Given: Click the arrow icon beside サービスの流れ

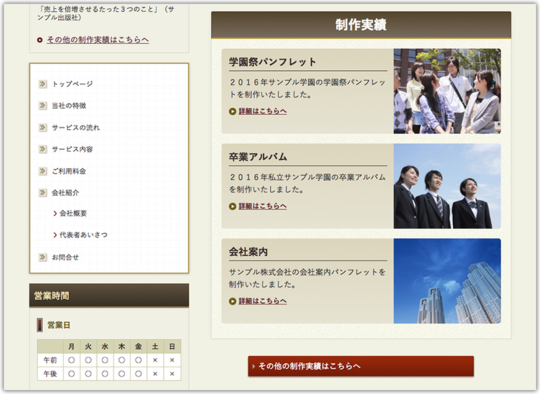Looking at the screenshot, I should point(43,127).
